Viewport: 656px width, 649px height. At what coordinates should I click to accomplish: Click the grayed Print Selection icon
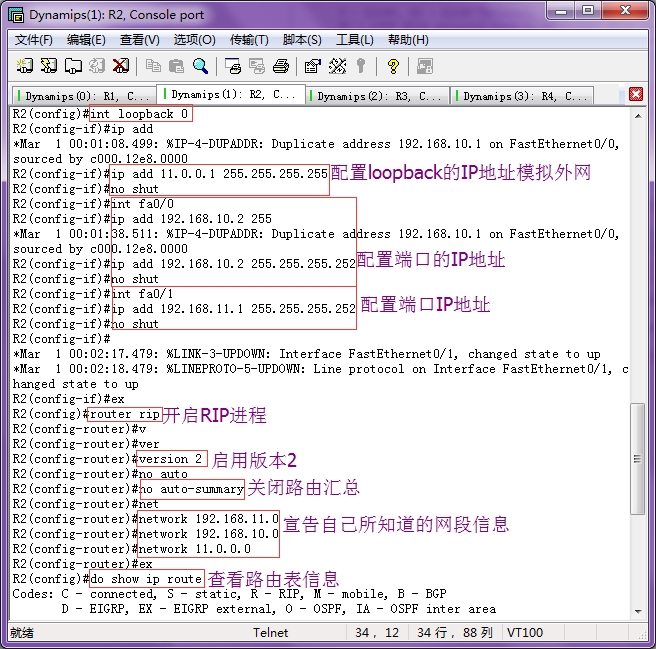[x=257, y=66]
